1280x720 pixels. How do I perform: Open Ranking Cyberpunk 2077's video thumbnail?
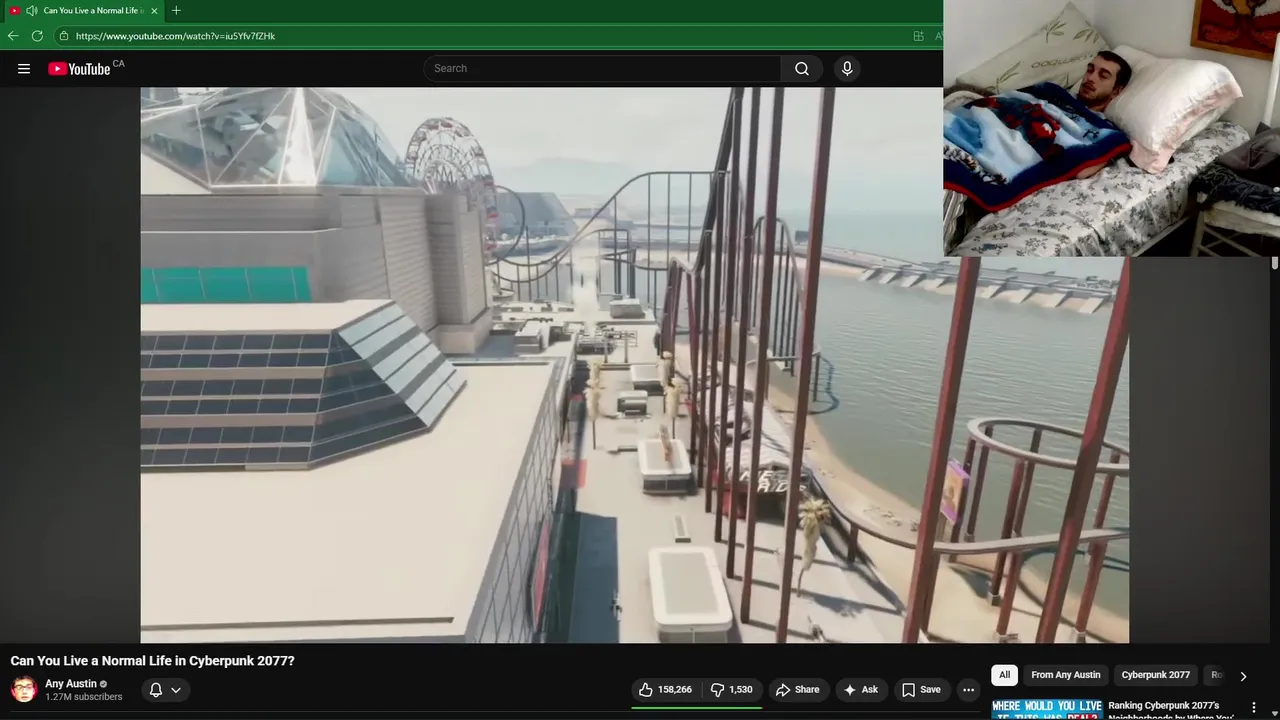1046,708
